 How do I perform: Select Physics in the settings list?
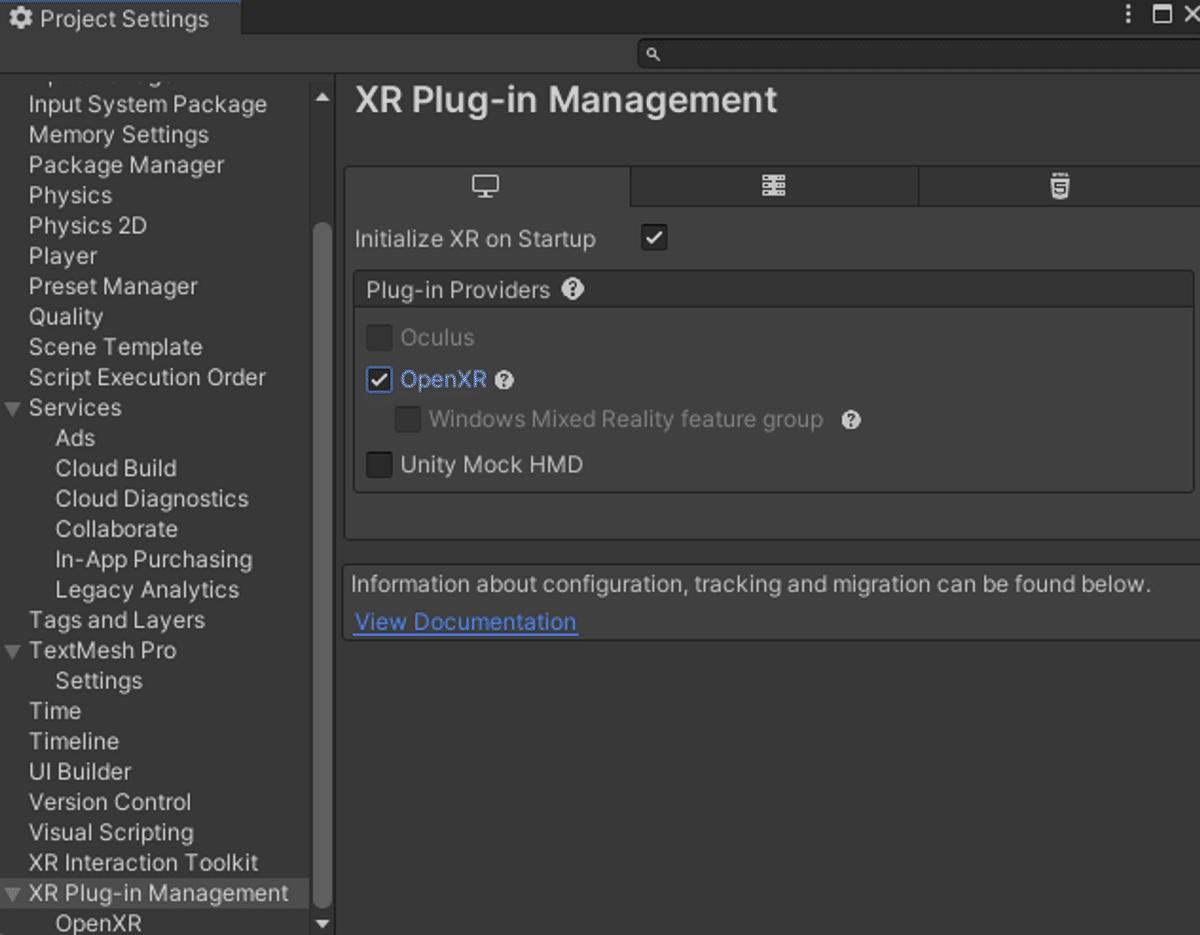pyautogui.click(x=70, y=195)
